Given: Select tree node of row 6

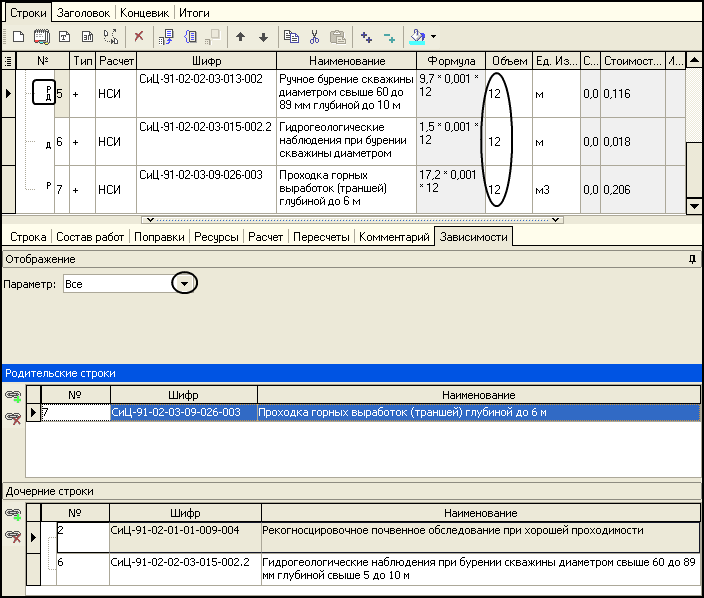Looking at the screenshot, I should 48,145.
